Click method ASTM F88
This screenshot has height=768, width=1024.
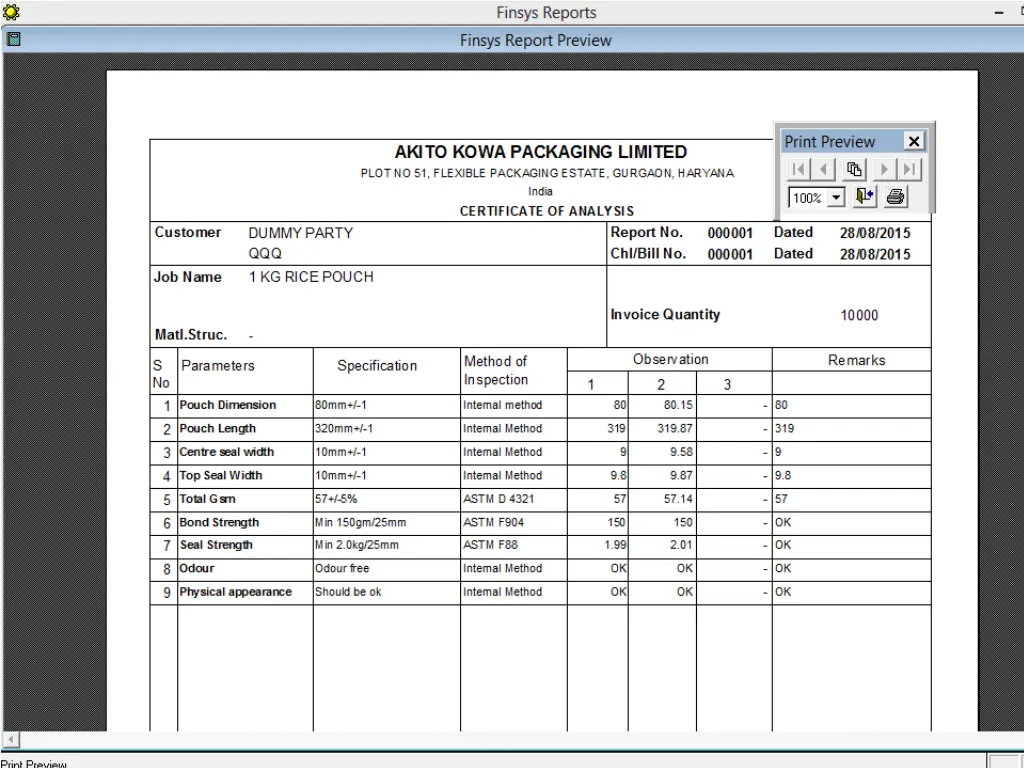point(490,545)
